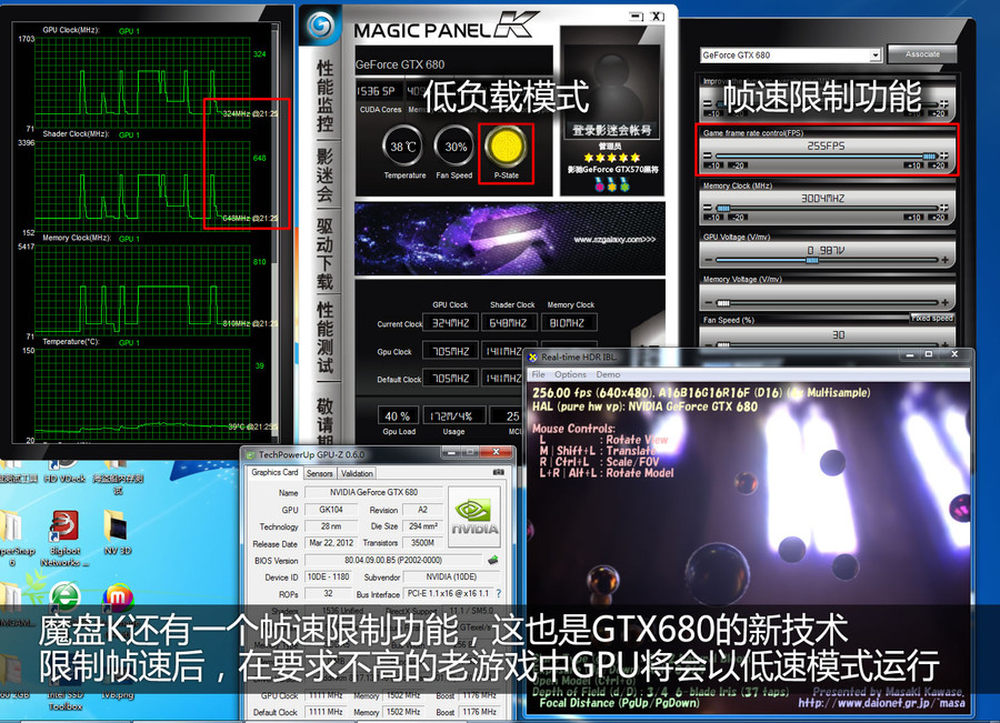The image size is (1000, 723).
Task: Click -20 under Game frame rate control
Action: (x=739, y=166)
